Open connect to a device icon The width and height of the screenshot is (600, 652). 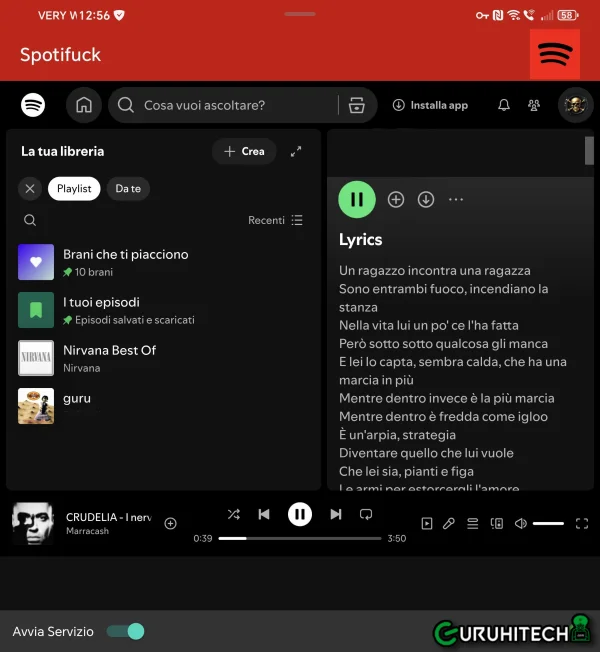coord(497,524)
